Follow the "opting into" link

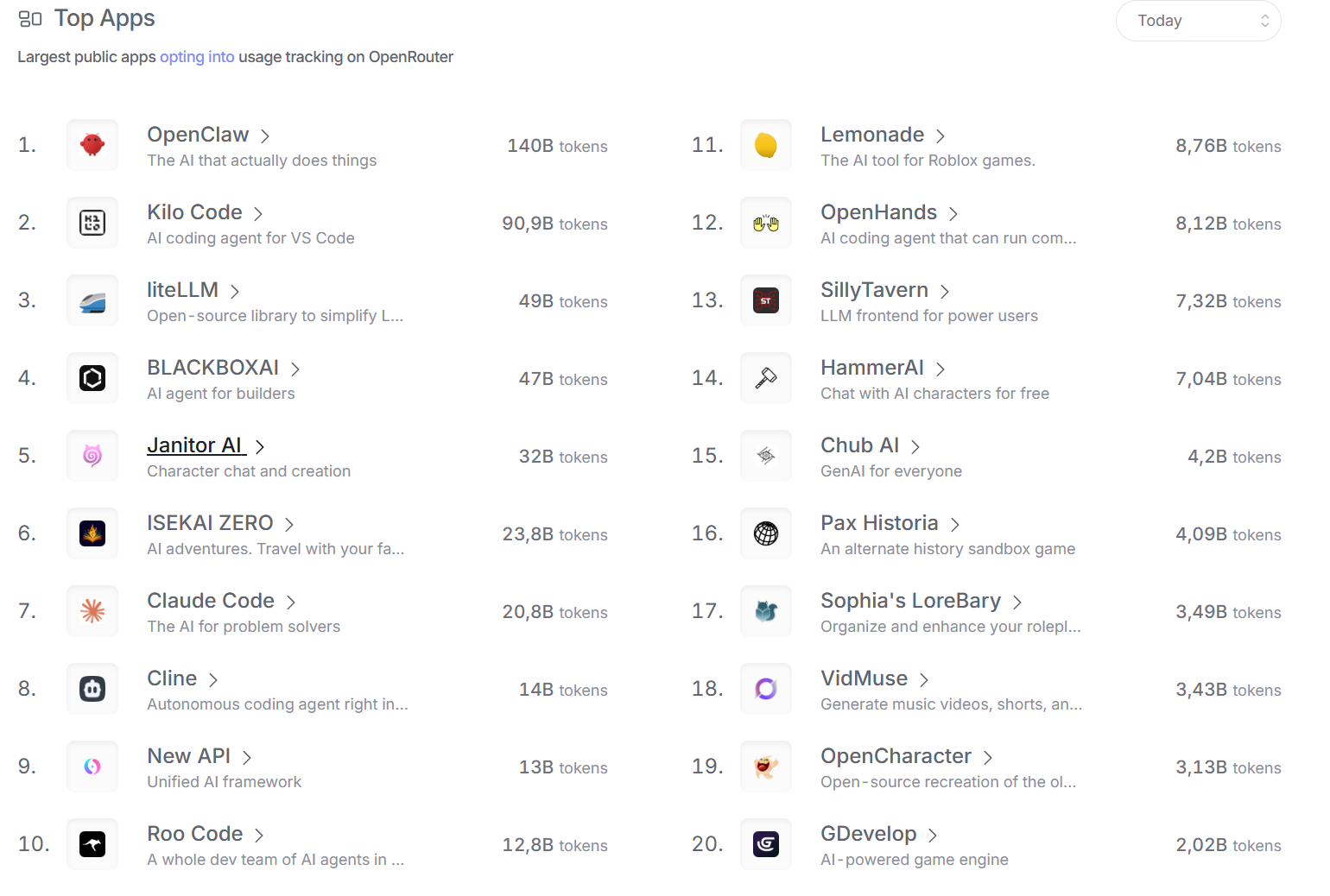197,57
